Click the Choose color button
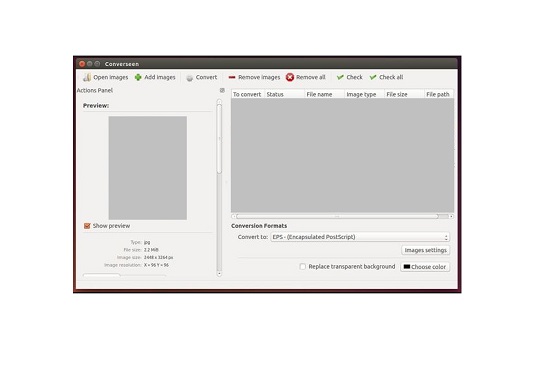This screenshot has width=550, height=369. (425, 267)
